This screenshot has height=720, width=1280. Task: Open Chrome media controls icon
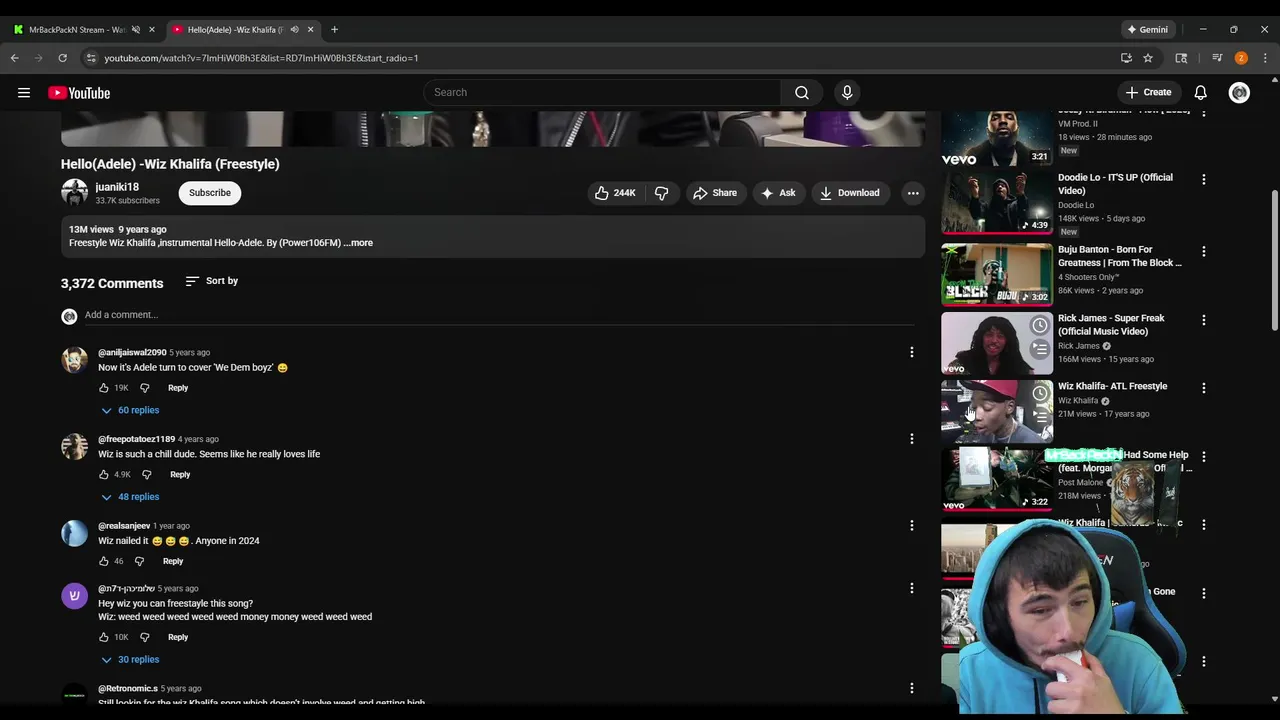pos(1217,58)
